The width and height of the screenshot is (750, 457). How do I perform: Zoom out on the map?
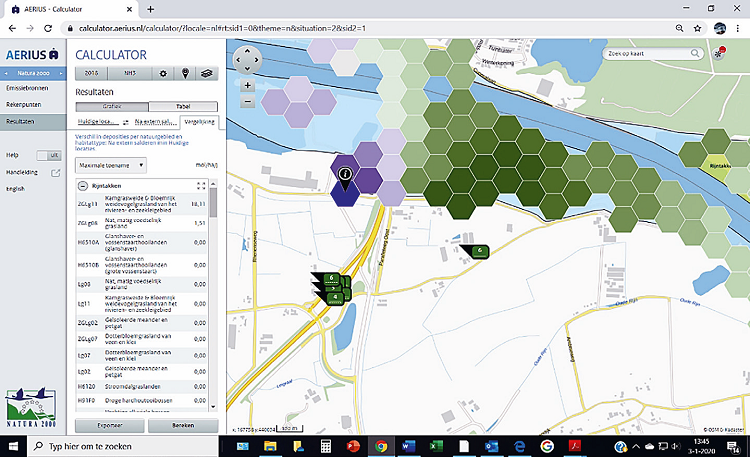click(247, 101)
